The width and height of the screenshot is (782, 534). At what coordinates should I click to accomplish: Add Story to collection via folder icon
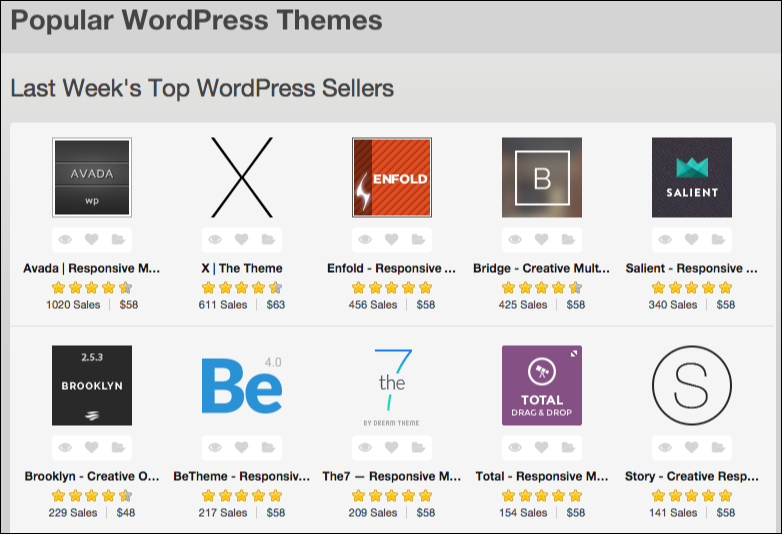point(718,448)
